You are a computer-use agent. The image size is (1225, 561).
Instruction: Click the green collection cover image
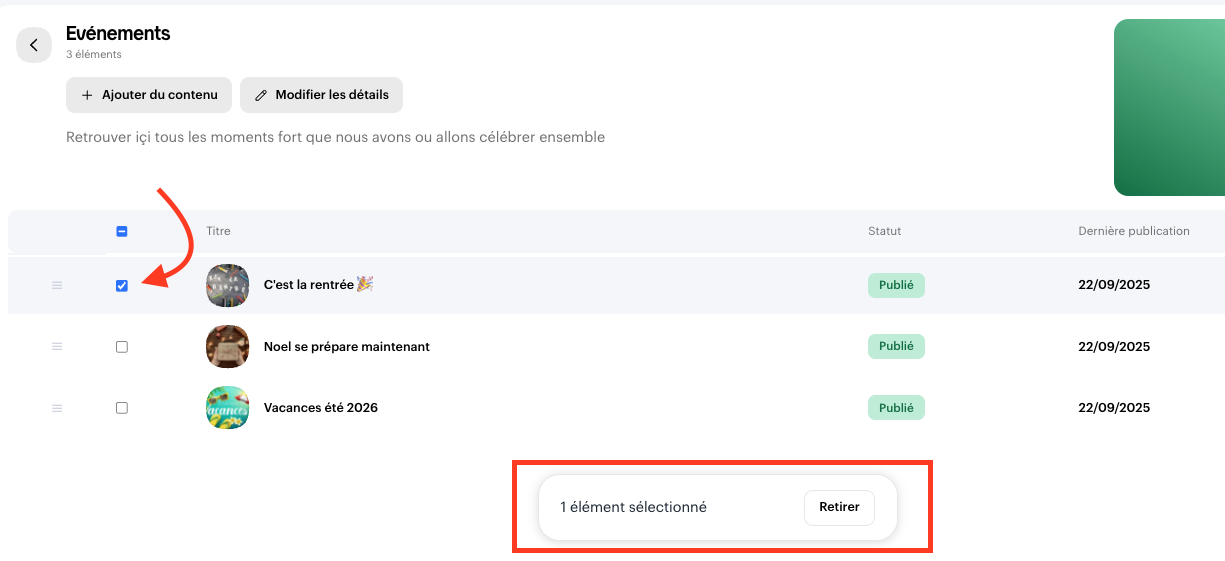(x=1169, y=107)
